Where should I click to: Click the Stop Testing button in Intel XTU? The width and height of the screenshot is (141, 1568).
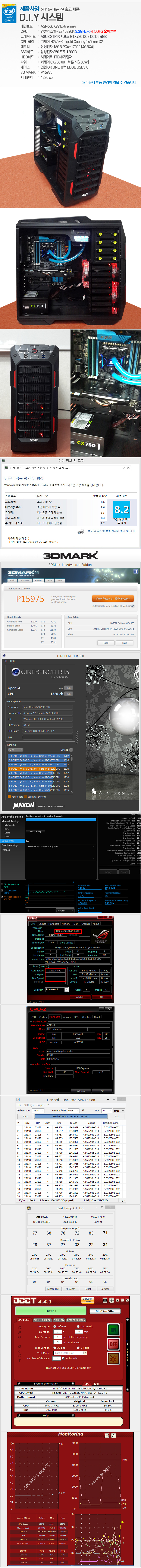35,831
